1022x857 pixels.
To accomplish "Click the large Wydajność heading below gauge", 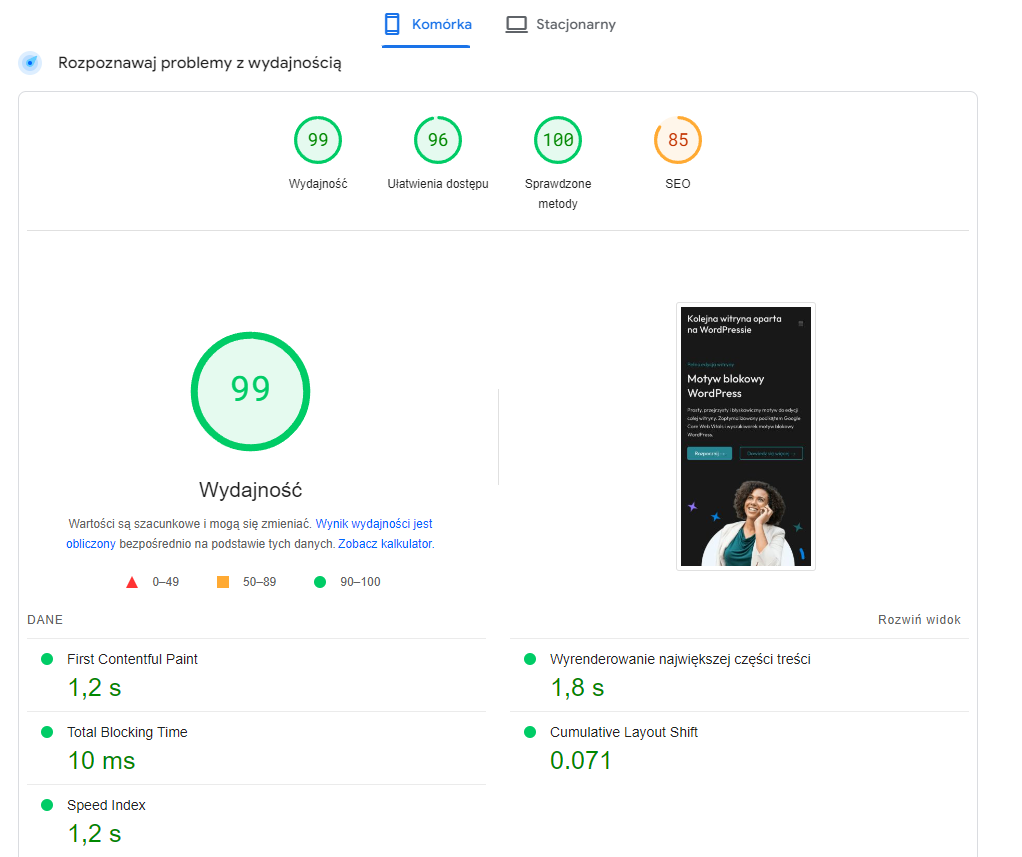I will click(x=250, y=489).
